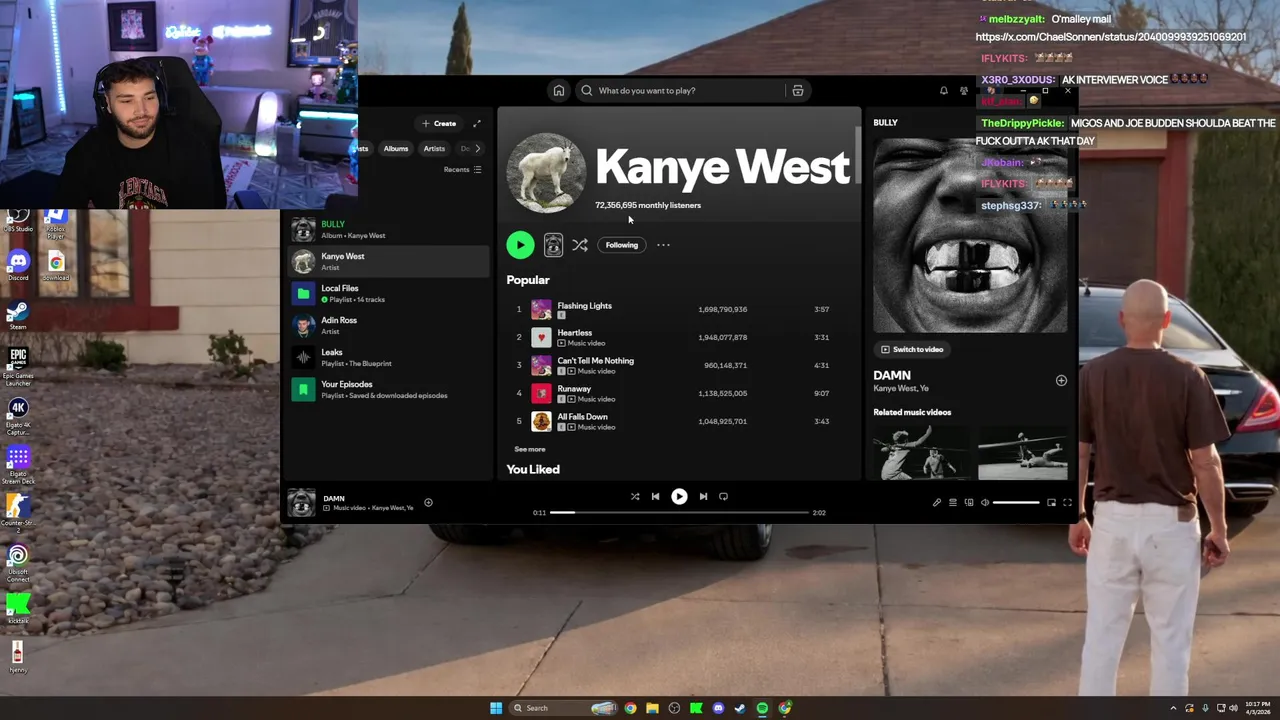Open Elgato Stream Deck shortcut

[18, 466]
